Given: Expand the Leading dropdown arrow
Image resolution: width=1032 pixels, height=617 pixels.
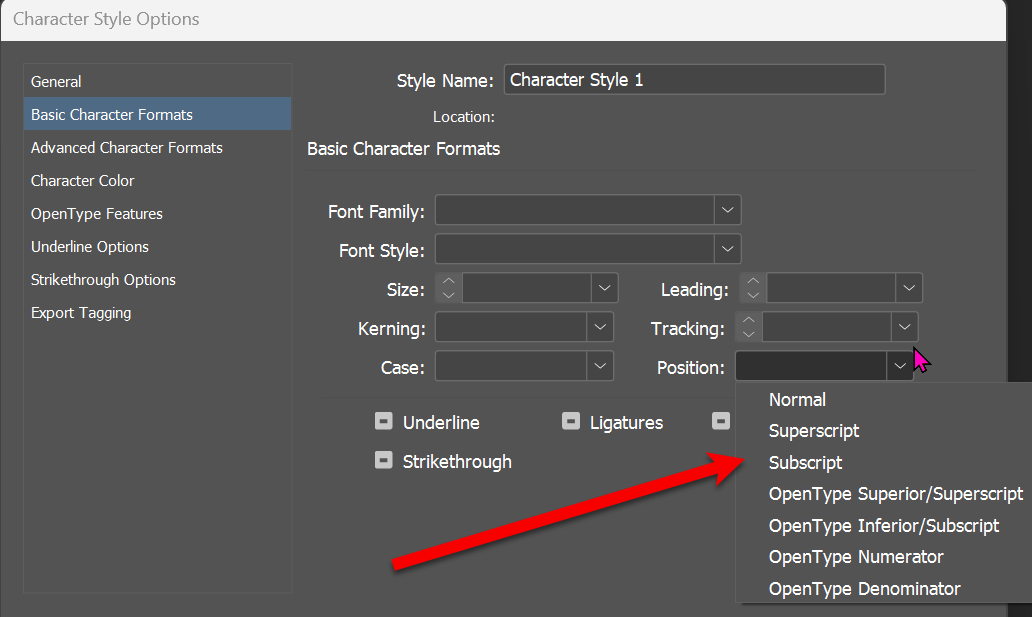Looking at the screenshot, I should (x=908, y=289).
